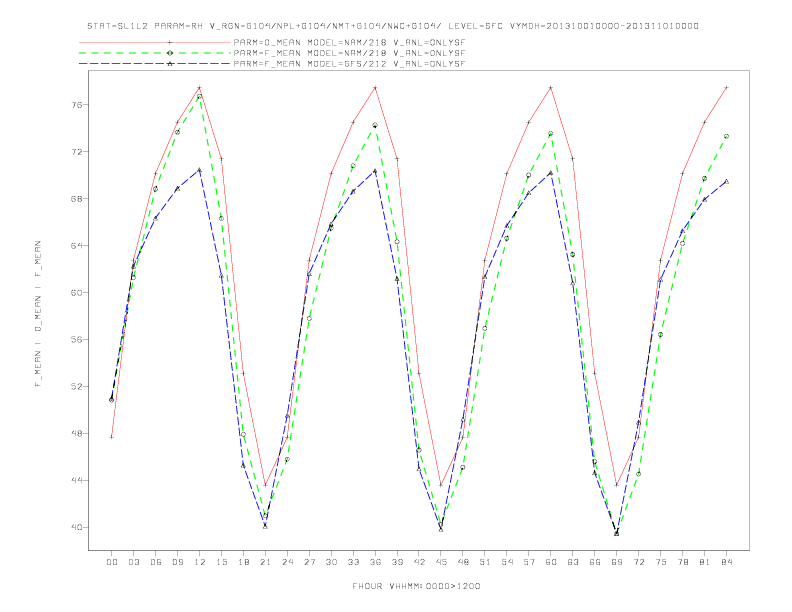Click y-axis tick label '60'
Viewport: 792px width, 612px height.
[77, 292]
